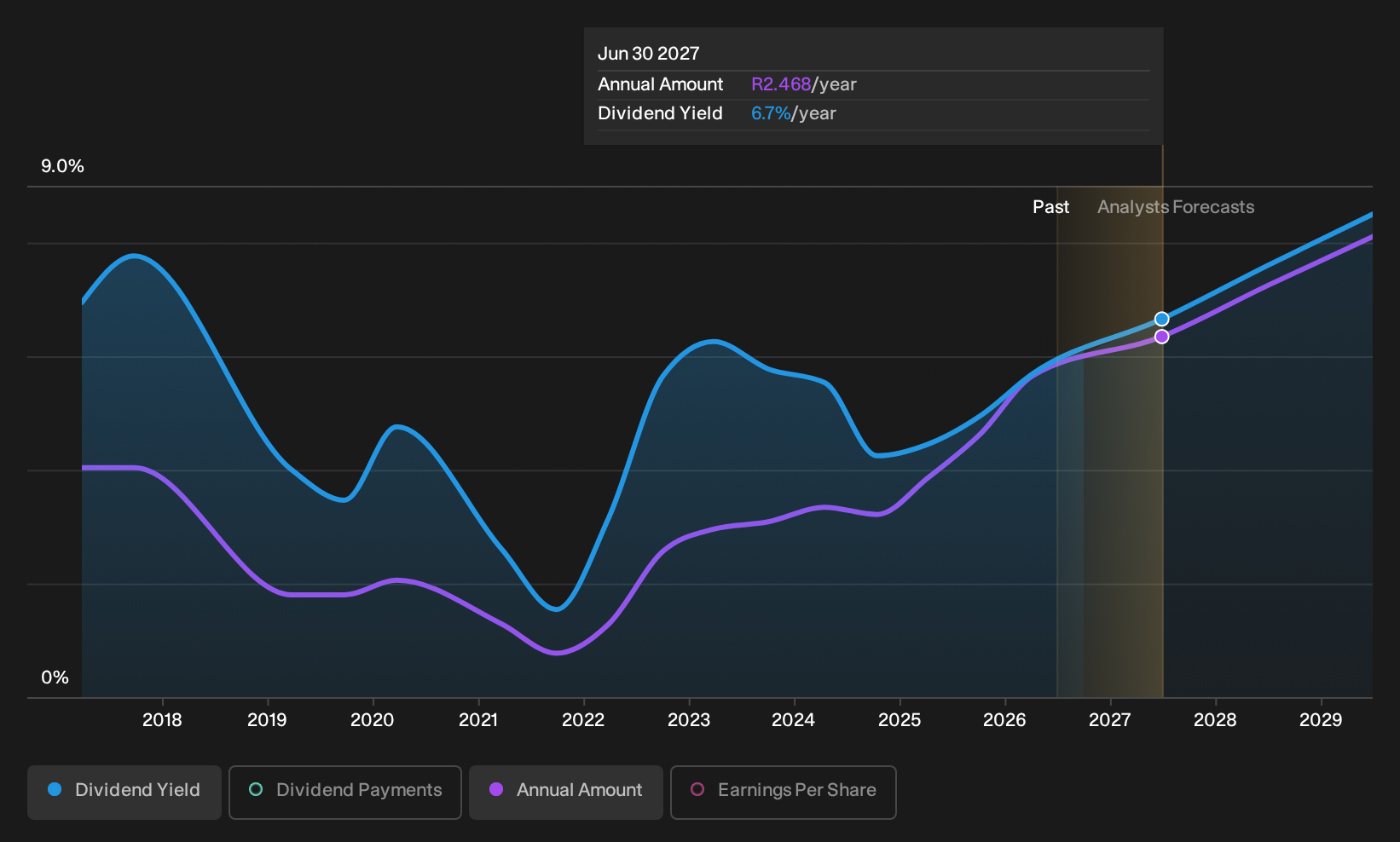Click the Jun 30 2027 tooltip date
The width and height of the screenshot is (1400, 842).
pyautogui.click(x=649, y=54)
